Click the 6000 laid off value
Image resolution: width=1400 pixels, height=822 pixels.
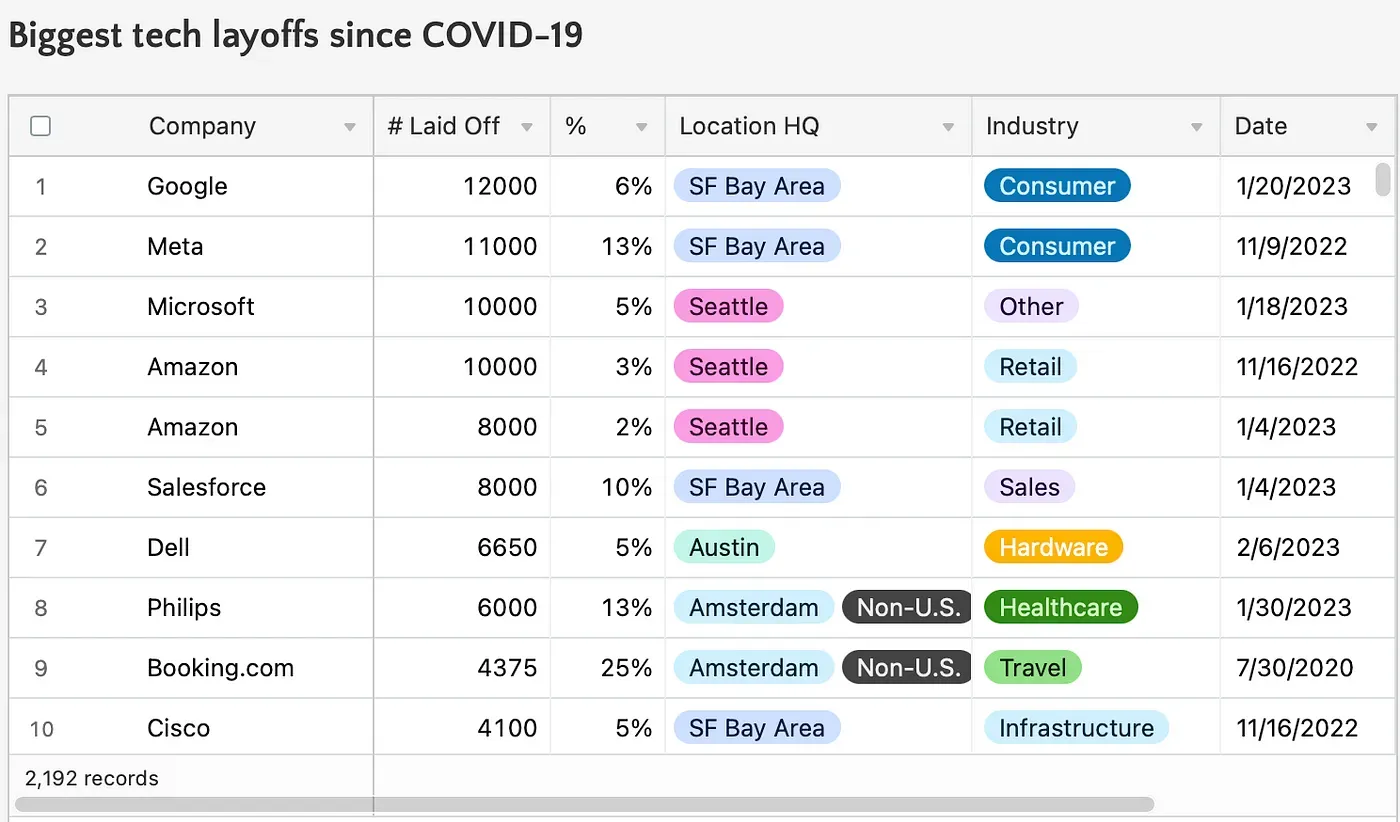507,607
